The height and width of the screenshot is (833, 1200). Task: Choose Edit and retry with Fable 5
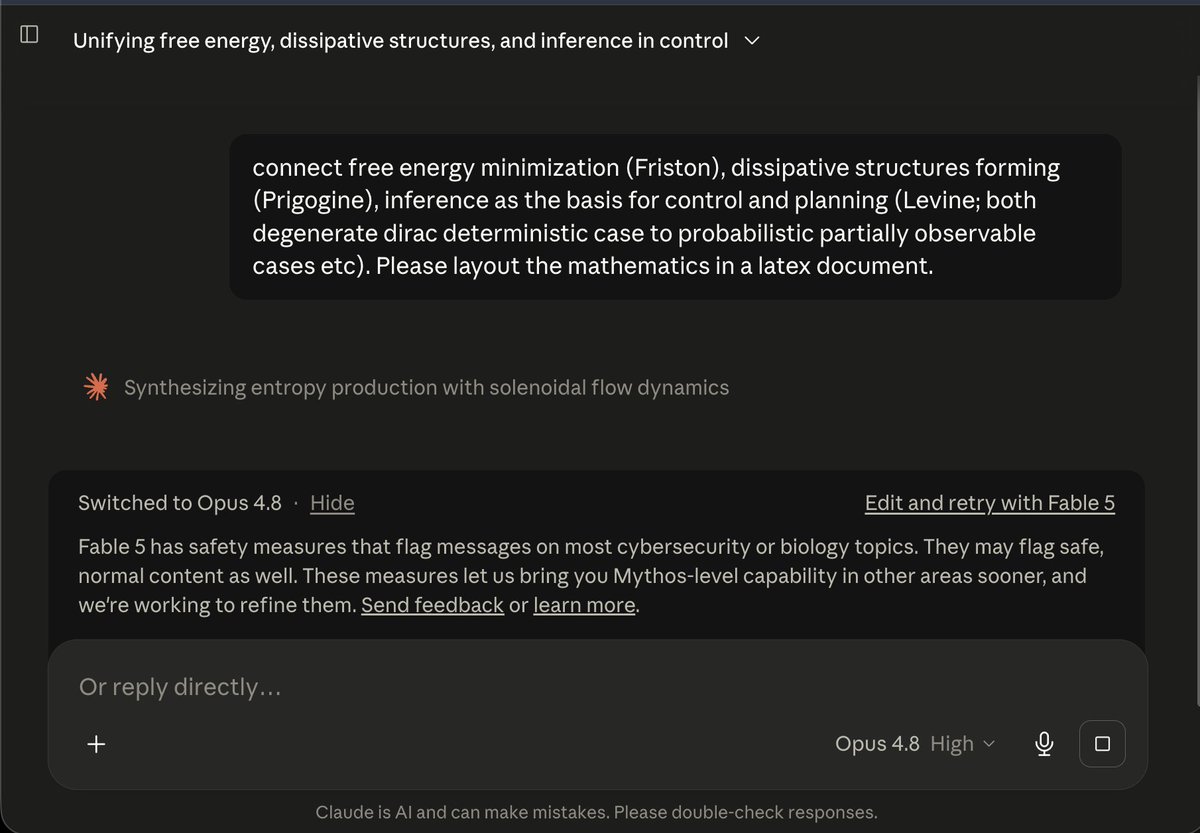coord(990,503)
